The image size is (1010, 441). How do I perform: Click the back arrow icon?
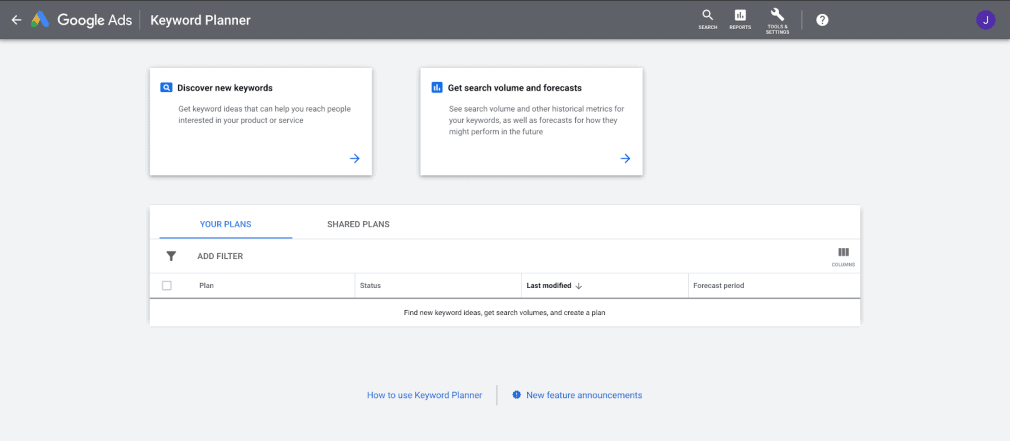[x=17, y=20]
